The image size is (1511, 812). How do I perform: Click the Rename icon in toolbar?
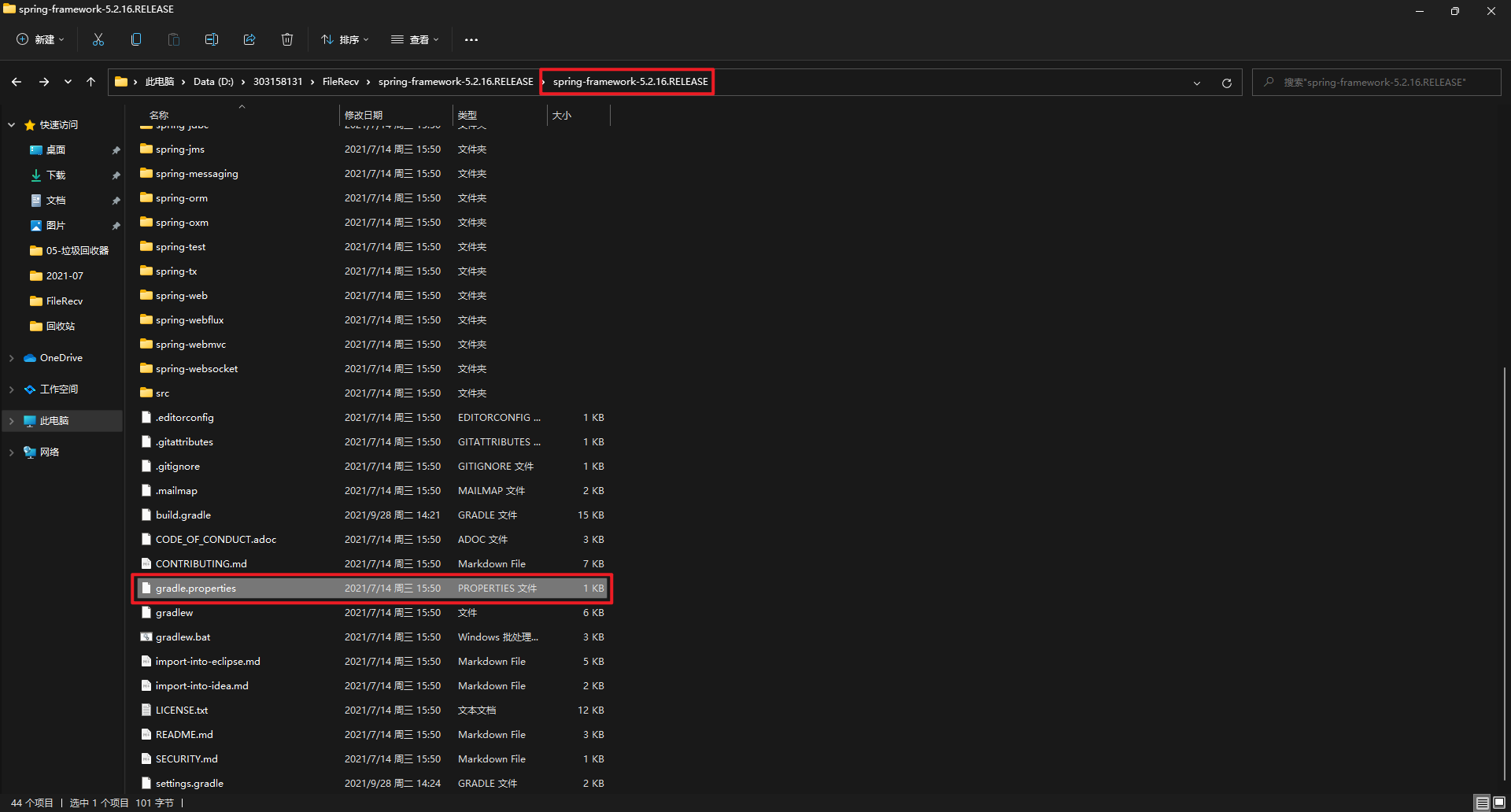212,39
